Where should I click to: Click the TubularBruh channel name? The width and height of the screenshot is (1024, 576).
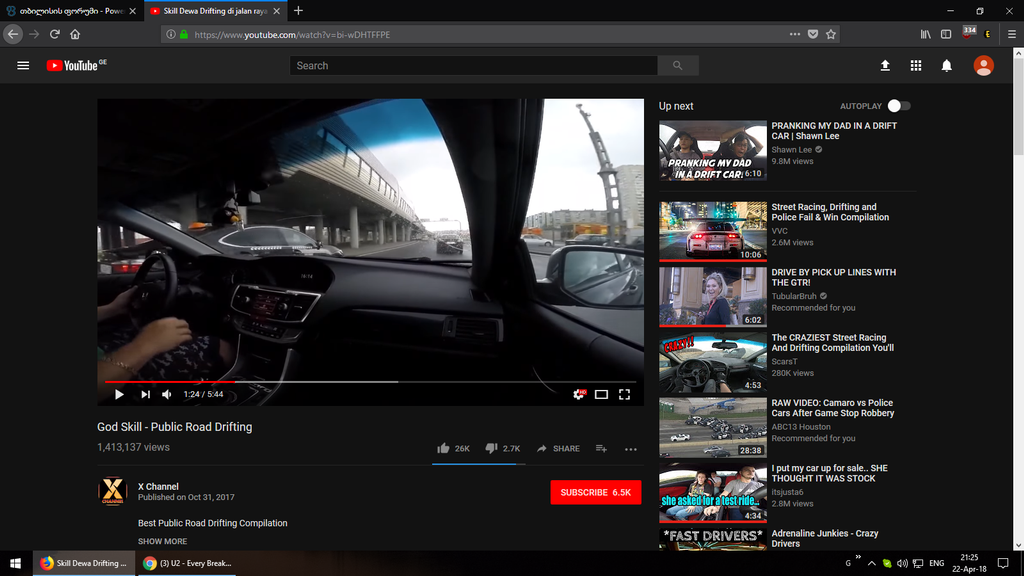(794, 296)
